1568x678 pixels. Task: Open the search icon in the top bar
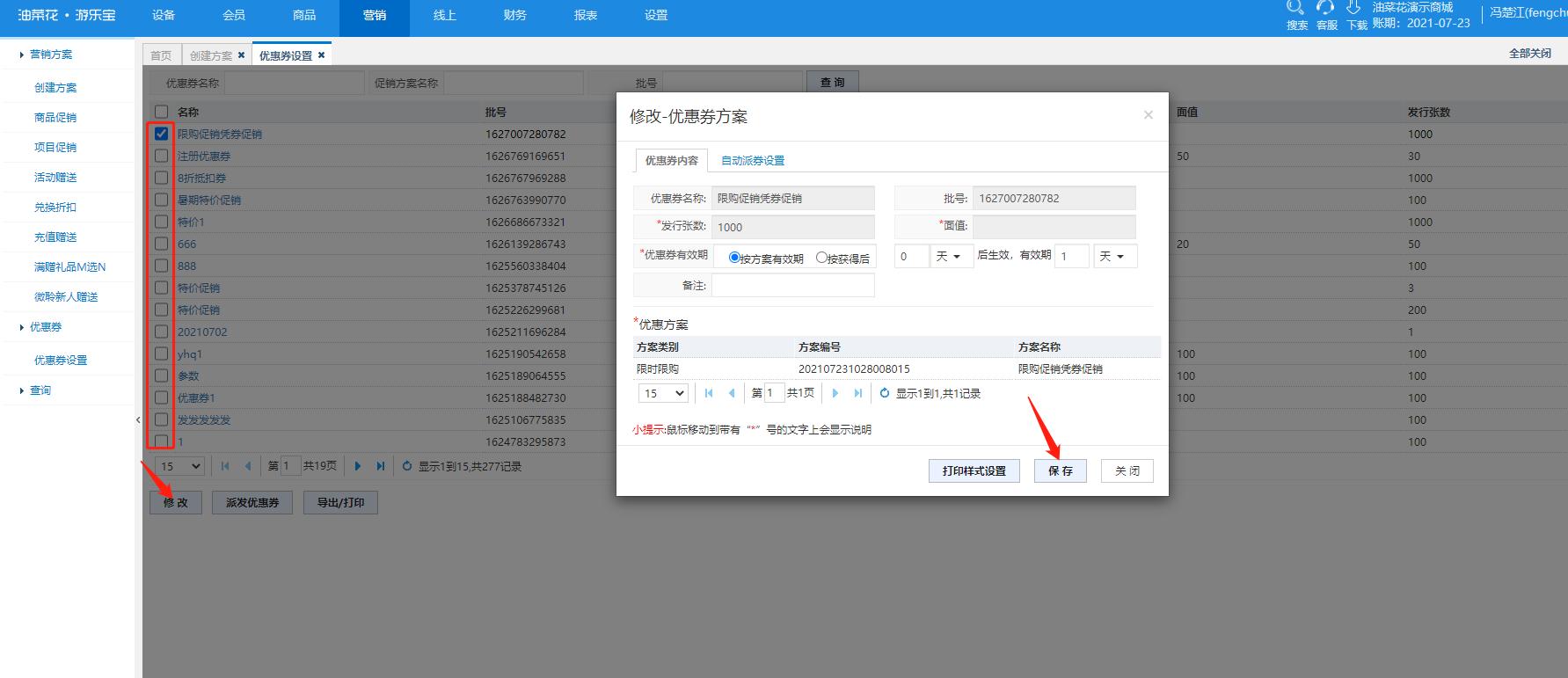(1295, 8)
